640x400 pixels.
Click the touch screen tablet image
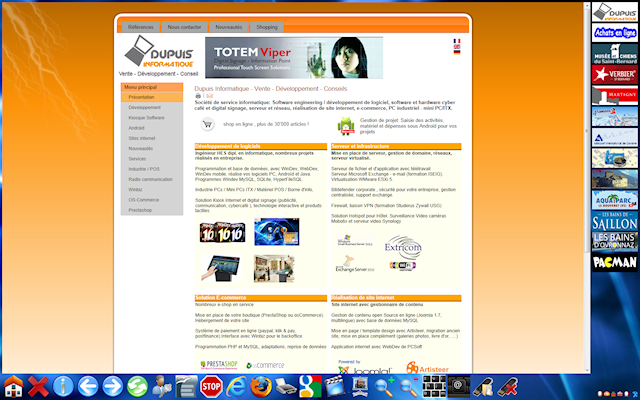221,269
